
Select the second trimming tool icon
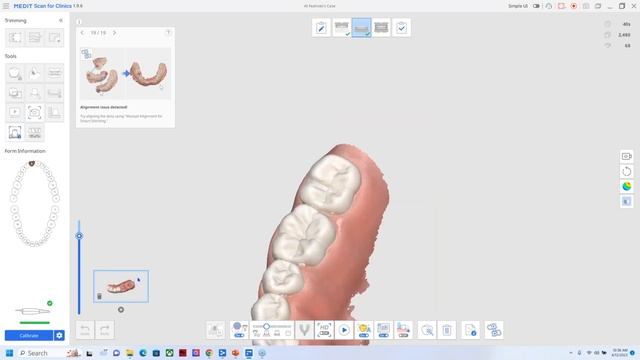[x=35, y=38]
